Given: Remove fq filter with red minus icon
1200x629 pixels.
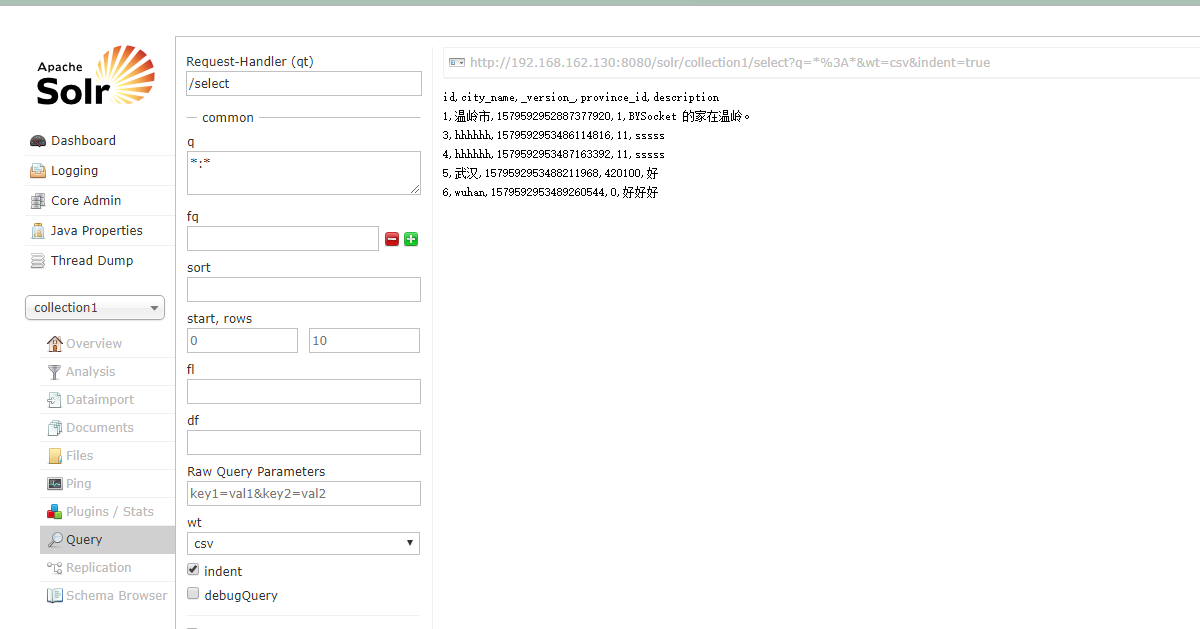Looking at the screenshot, I should pos(392,239).
